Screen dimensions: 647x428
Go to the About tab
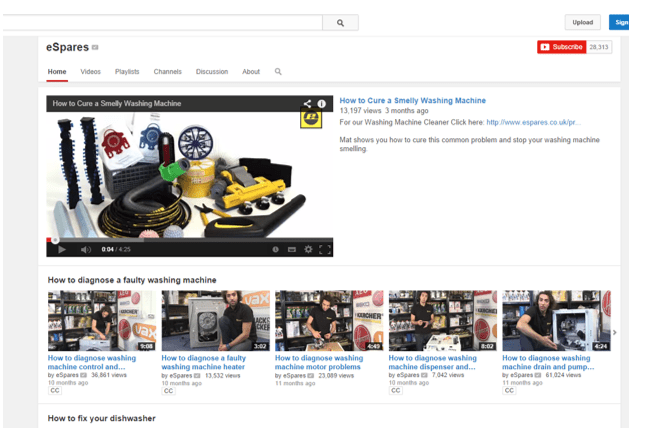point(251,71)
